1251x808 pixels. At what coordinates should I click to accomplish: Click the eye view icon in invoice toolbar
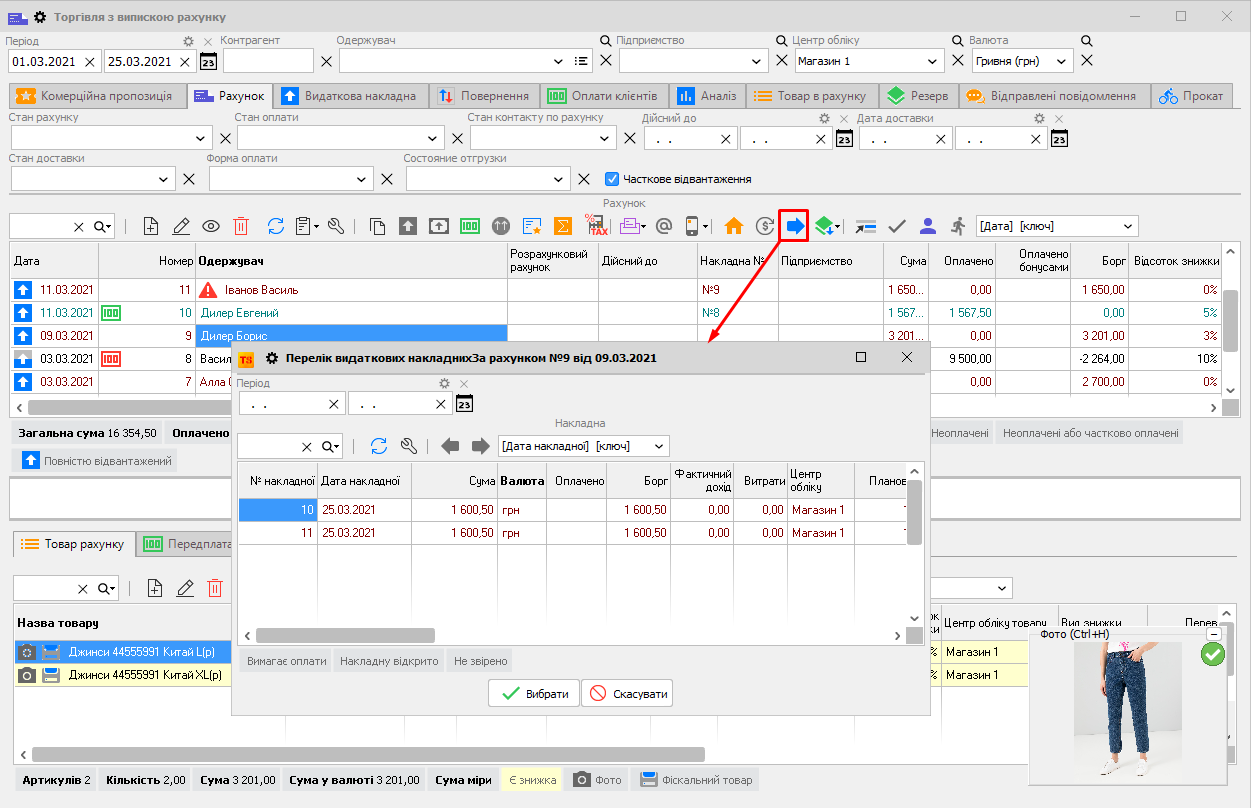pos(211,226)
